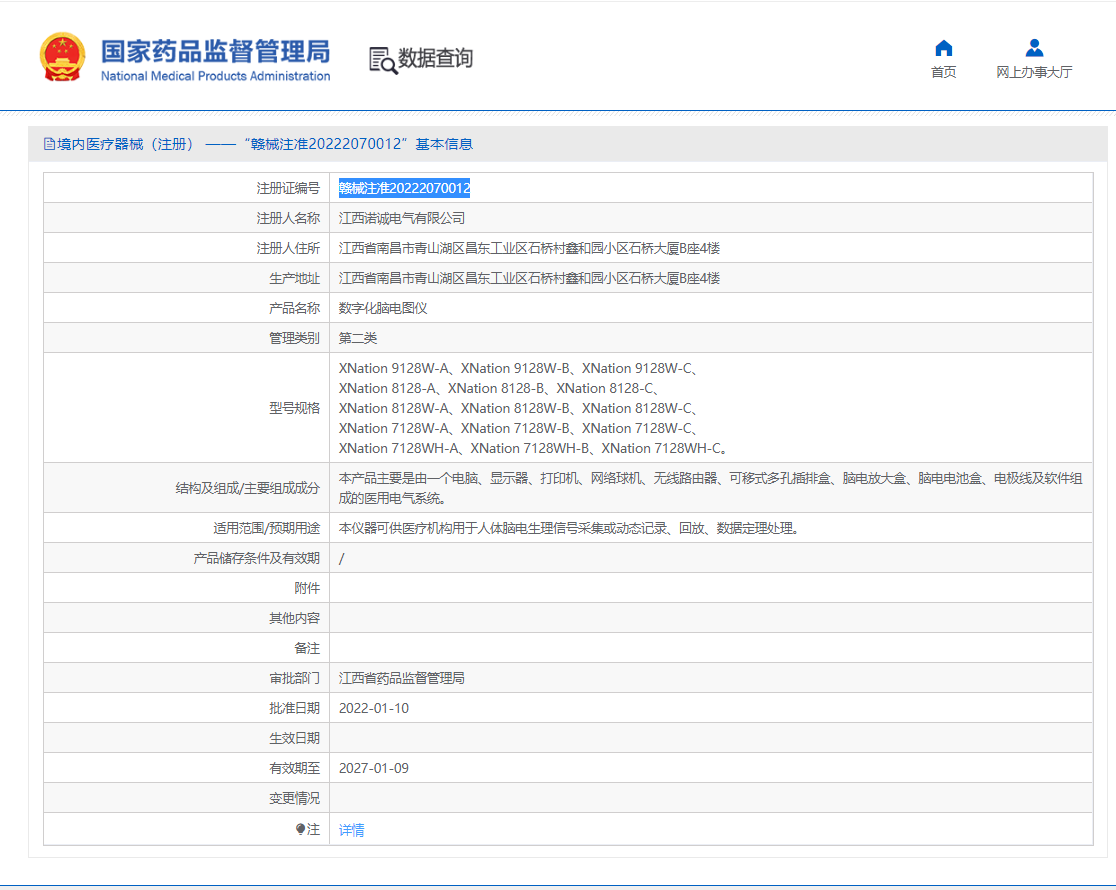This screenshot has width=1116, height=890.
Task: Click approval date 2022-01-10
Action: point(374,708)
